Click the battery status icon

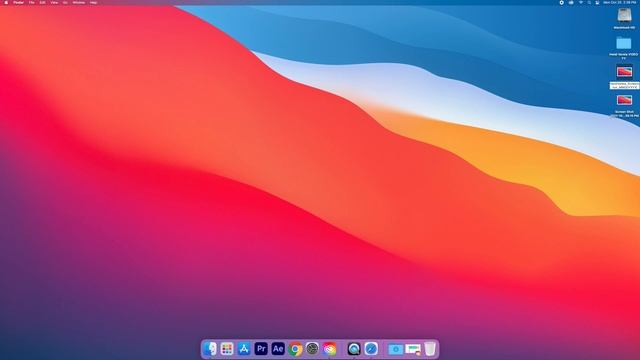pos(571,2)
